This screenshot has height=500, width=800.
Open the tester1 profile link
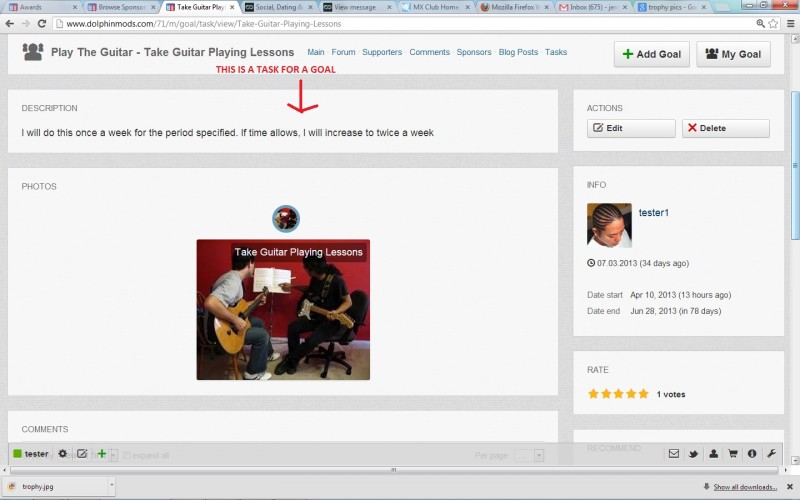coord(654,213)
